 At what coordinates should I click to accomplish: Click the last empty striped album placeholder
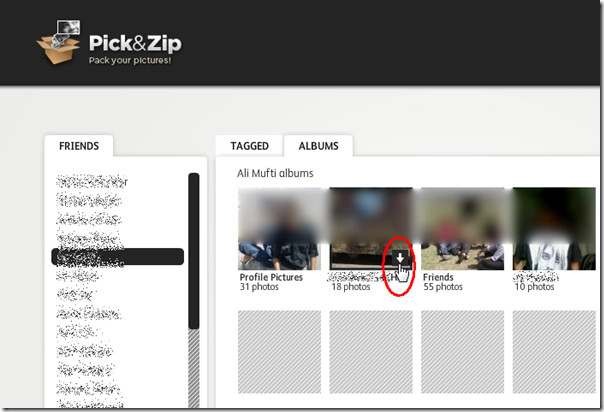pyautogui.click(x=554, y=352)
